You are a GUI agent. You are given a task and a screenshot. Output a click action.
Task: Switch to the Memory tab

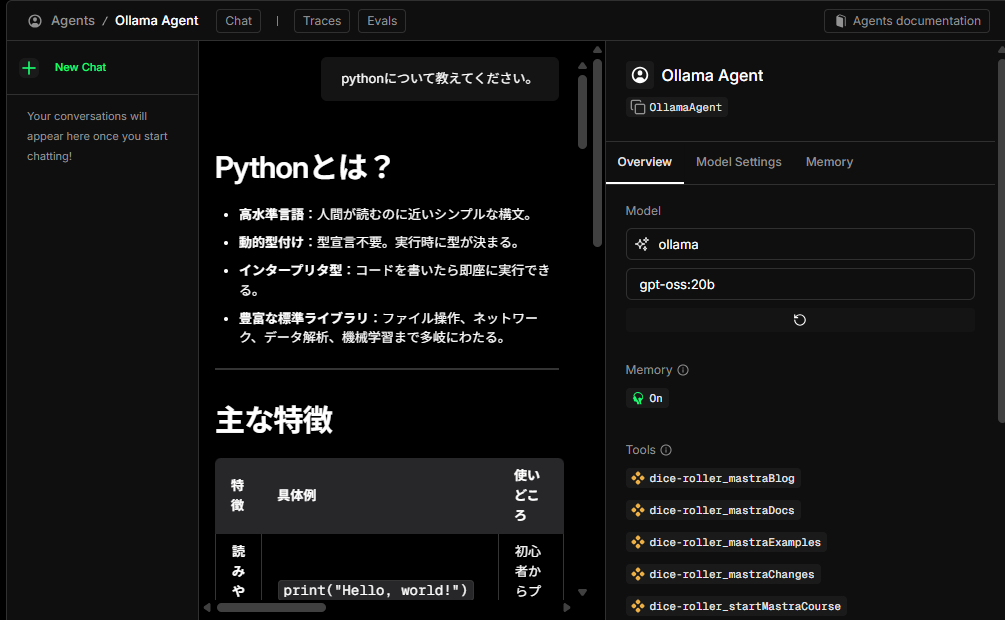[x=828, y=162]
